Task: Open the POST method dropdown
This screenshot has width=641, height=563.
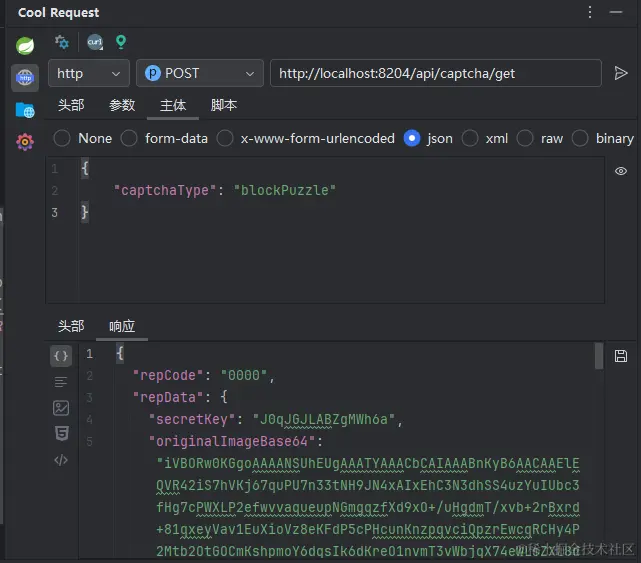Action: click(x=200, y=73)
